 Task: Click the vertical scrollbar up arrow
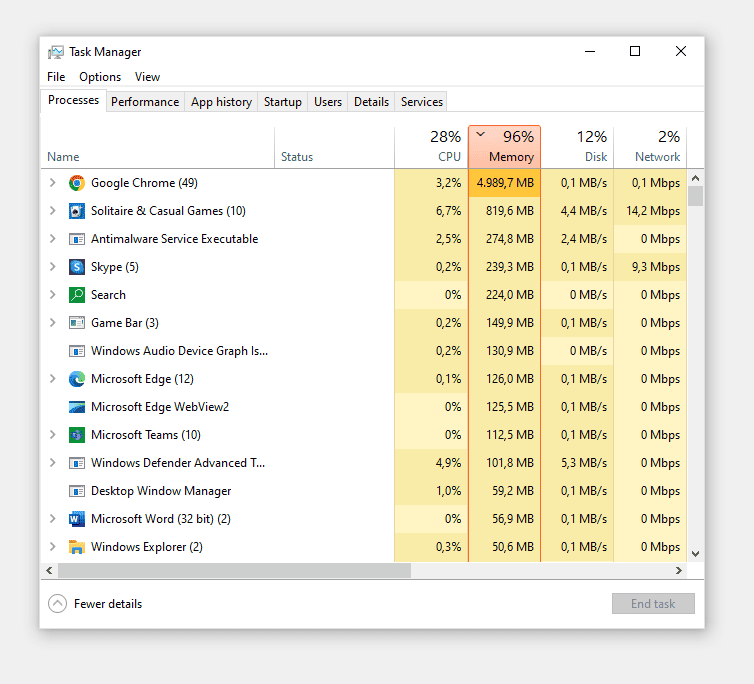(695, 178)
